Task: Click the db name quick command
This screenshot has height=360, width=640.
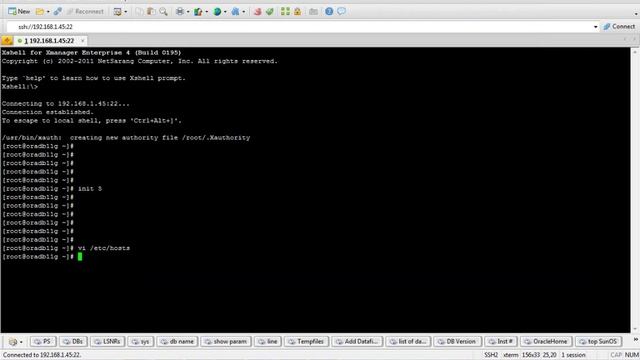Action: (x=177, y=342)
